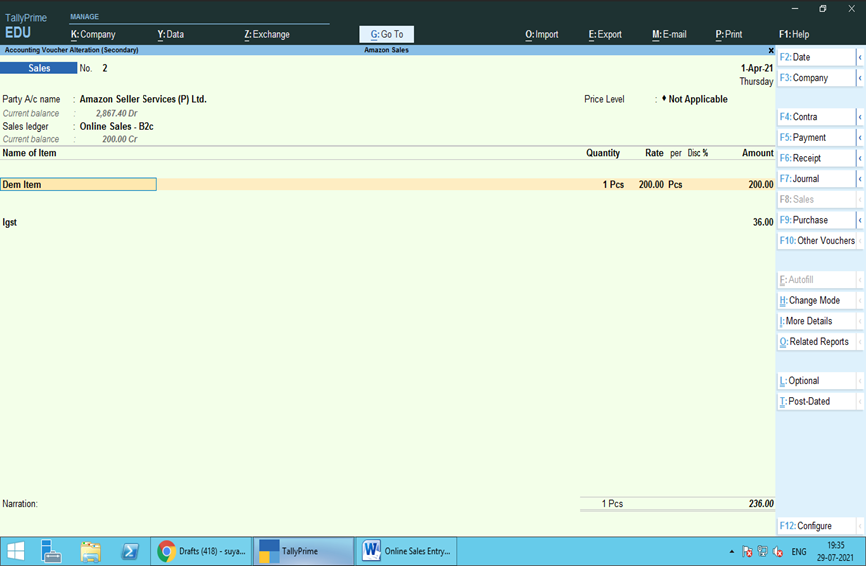The image size is (866, 566).
Task: Click the network tray icon
Action: pos(763,551)
